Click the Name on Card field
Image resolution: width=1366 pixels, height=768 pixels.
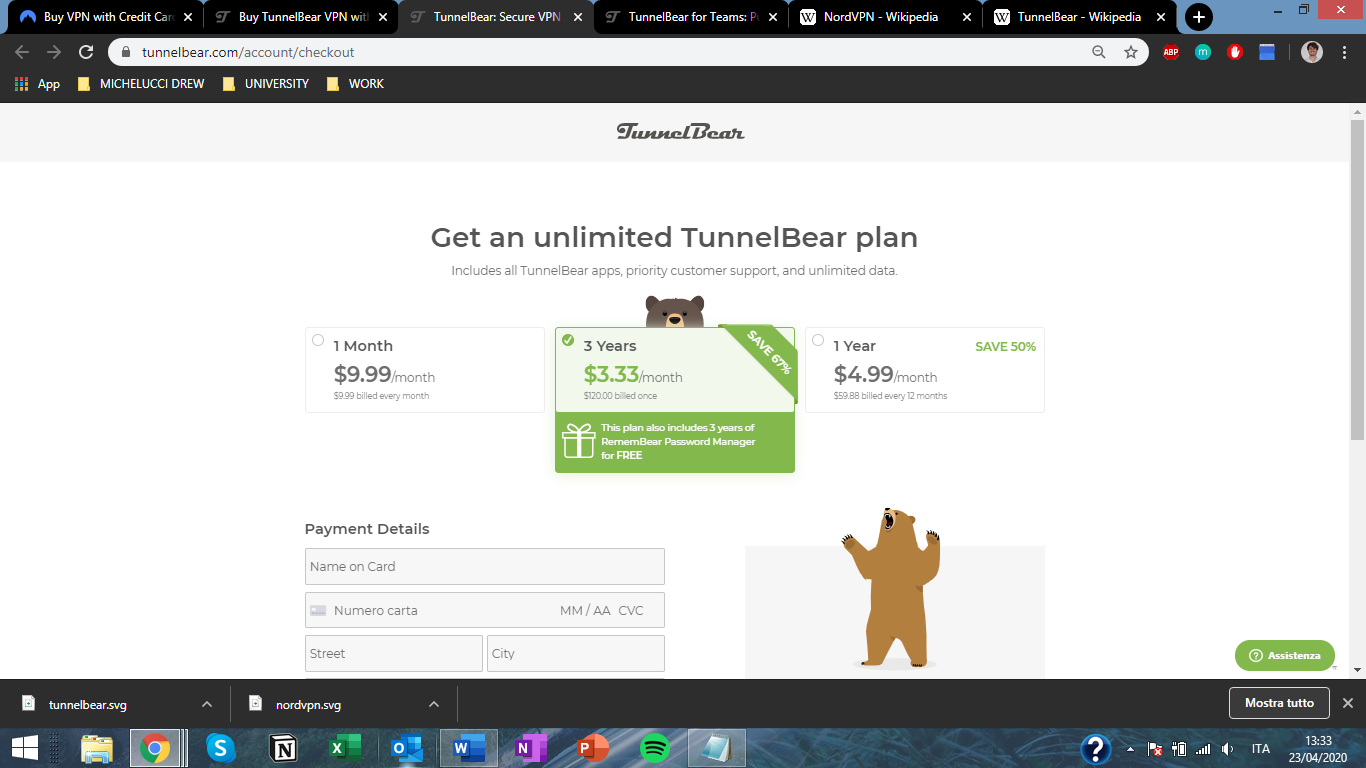pos(485,566)
